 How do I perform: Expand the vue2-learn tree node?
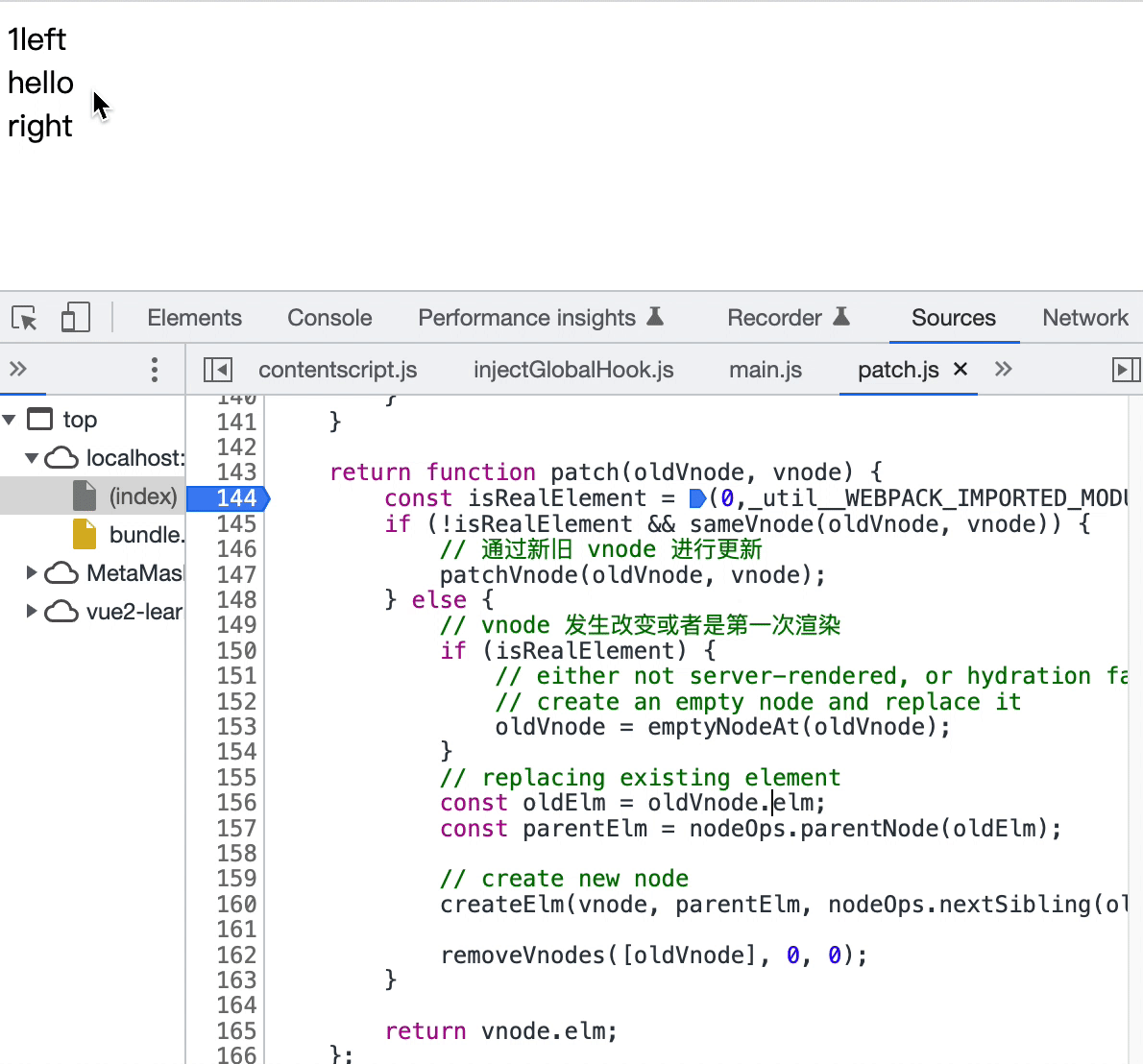(x=32, y=611)
